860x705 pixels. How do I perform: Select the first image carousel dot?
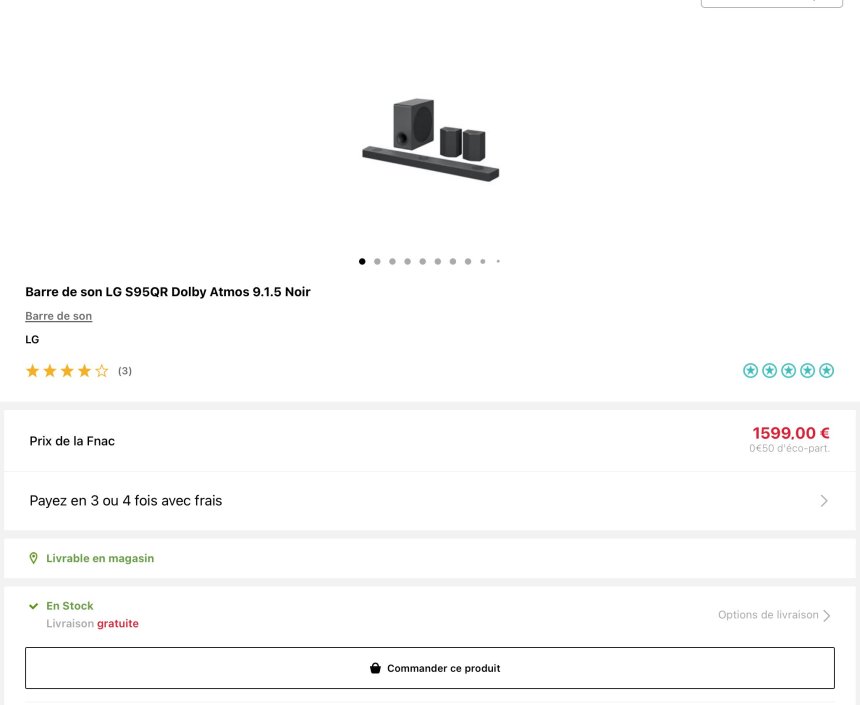pos(362,261)
